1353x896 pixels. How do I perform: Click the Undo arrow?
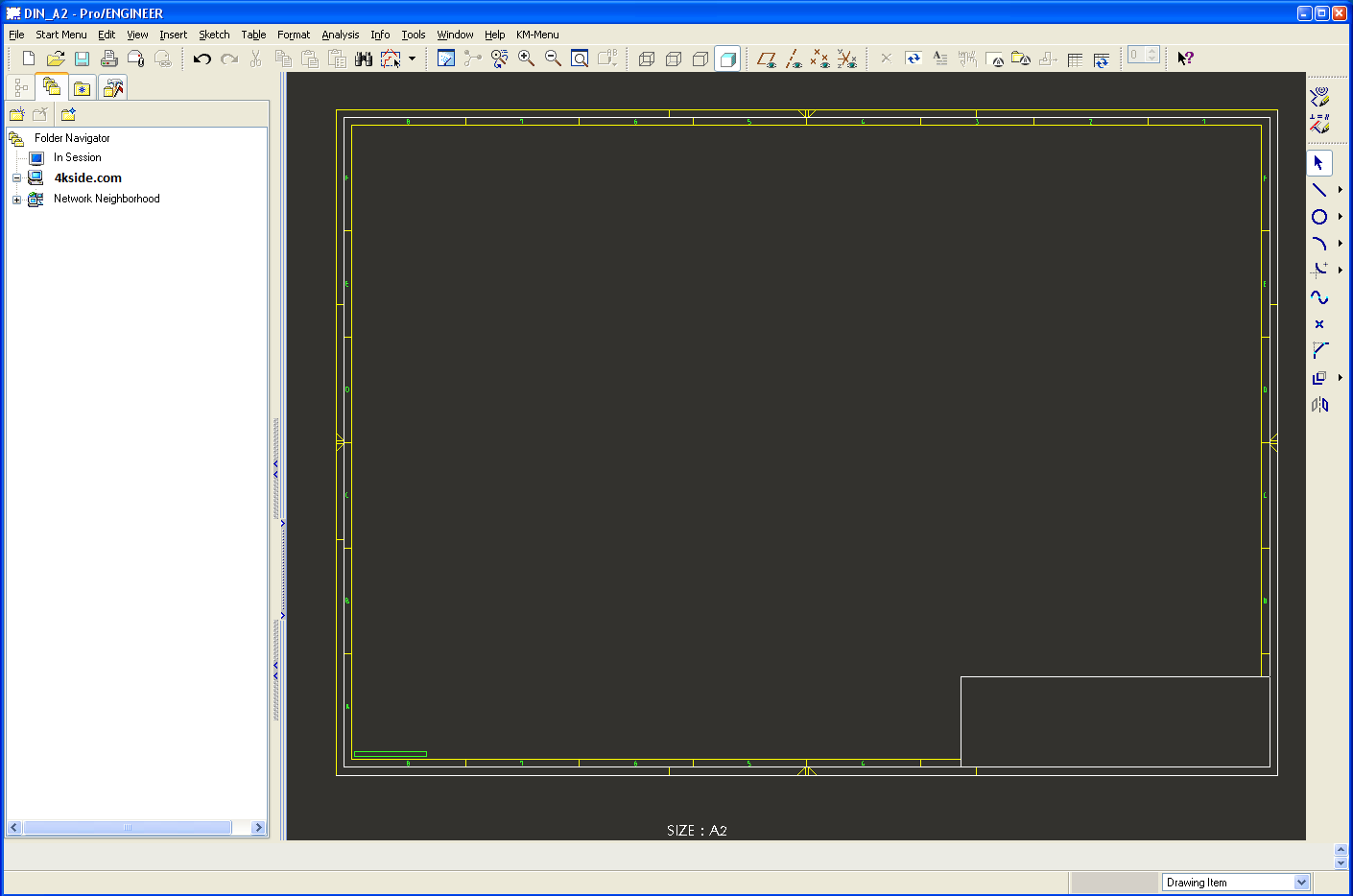pos(202,59)
